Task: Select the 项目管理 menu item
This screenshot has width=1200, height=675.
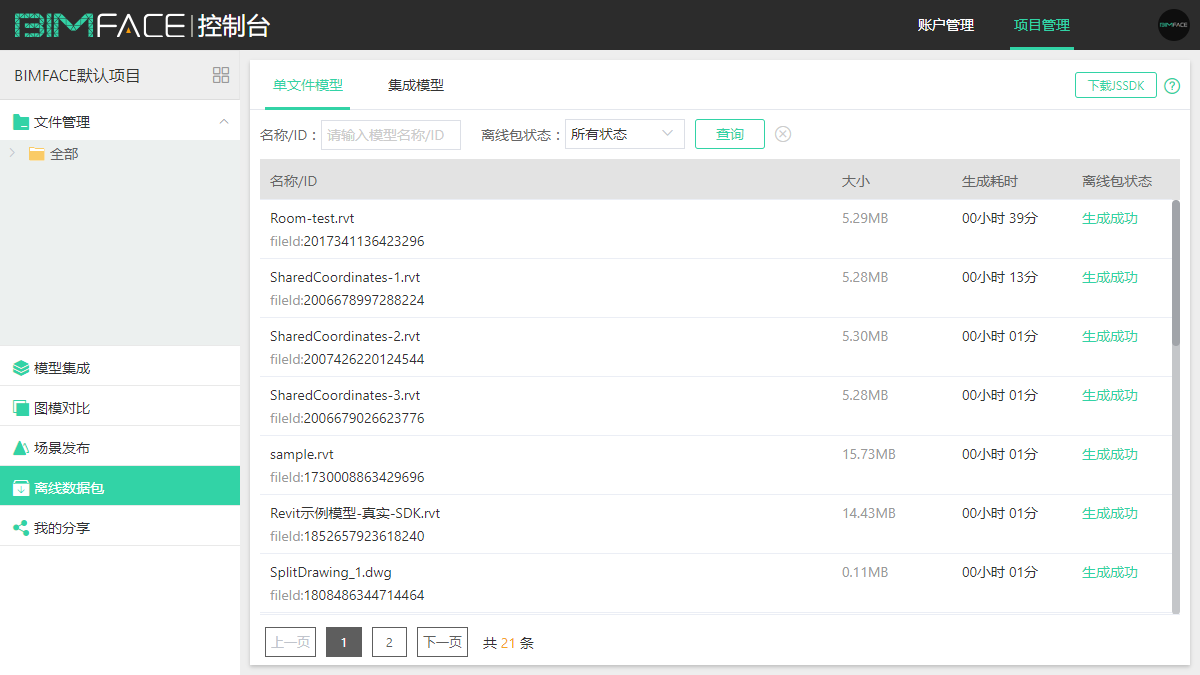Action: (1042, 25)
